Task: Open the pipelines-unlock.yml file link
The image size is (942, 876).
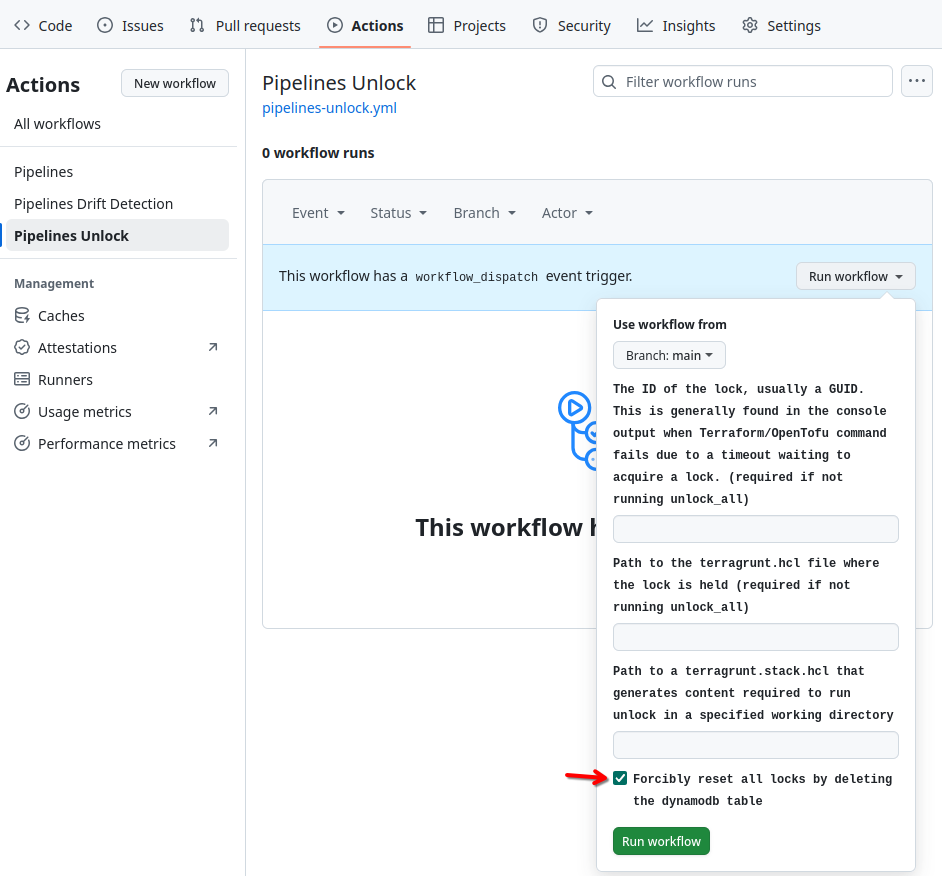Action: pos(329,108)
